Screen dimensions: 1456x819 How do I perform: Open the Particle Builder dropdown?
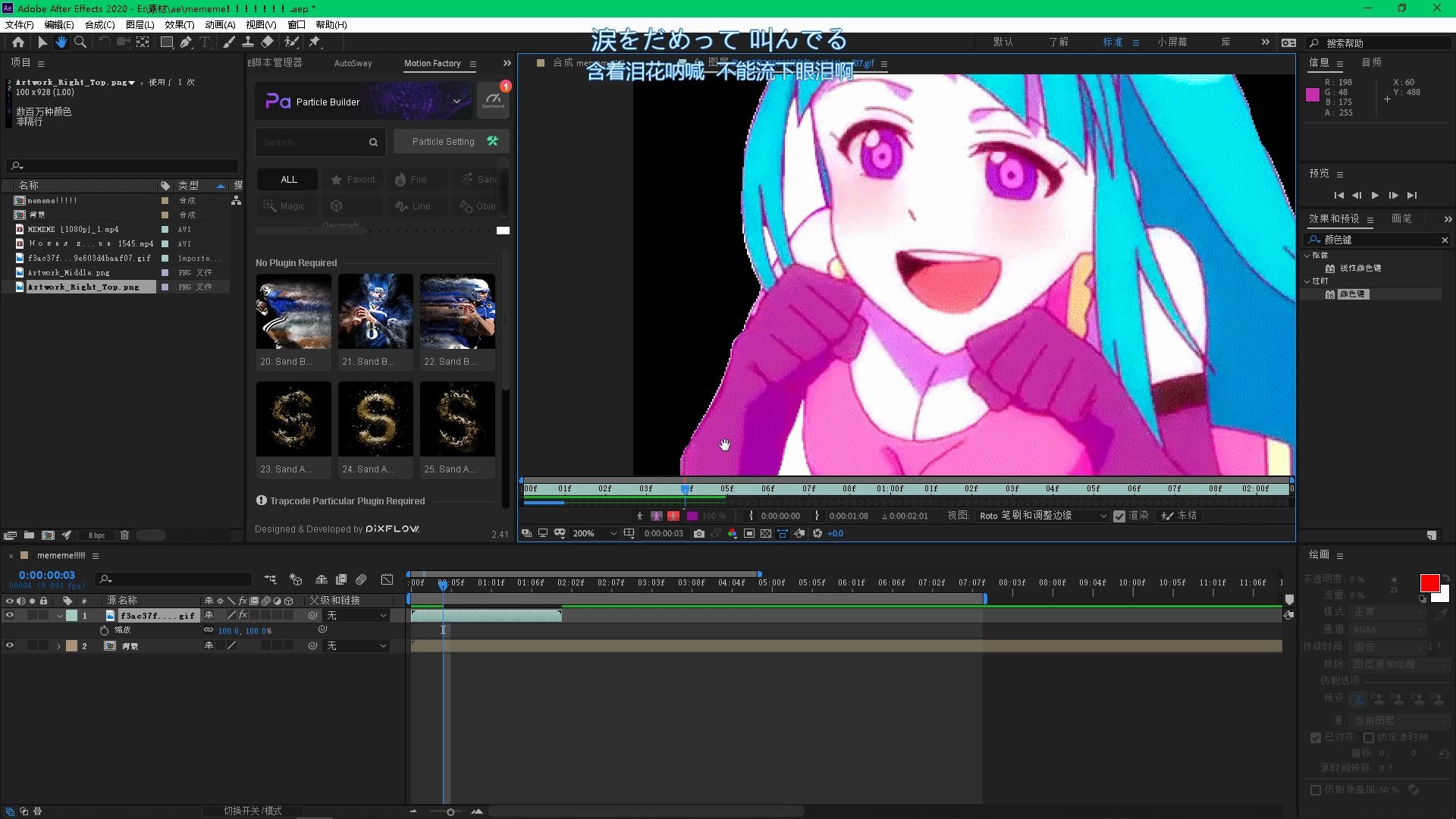(x=457, y=102)
